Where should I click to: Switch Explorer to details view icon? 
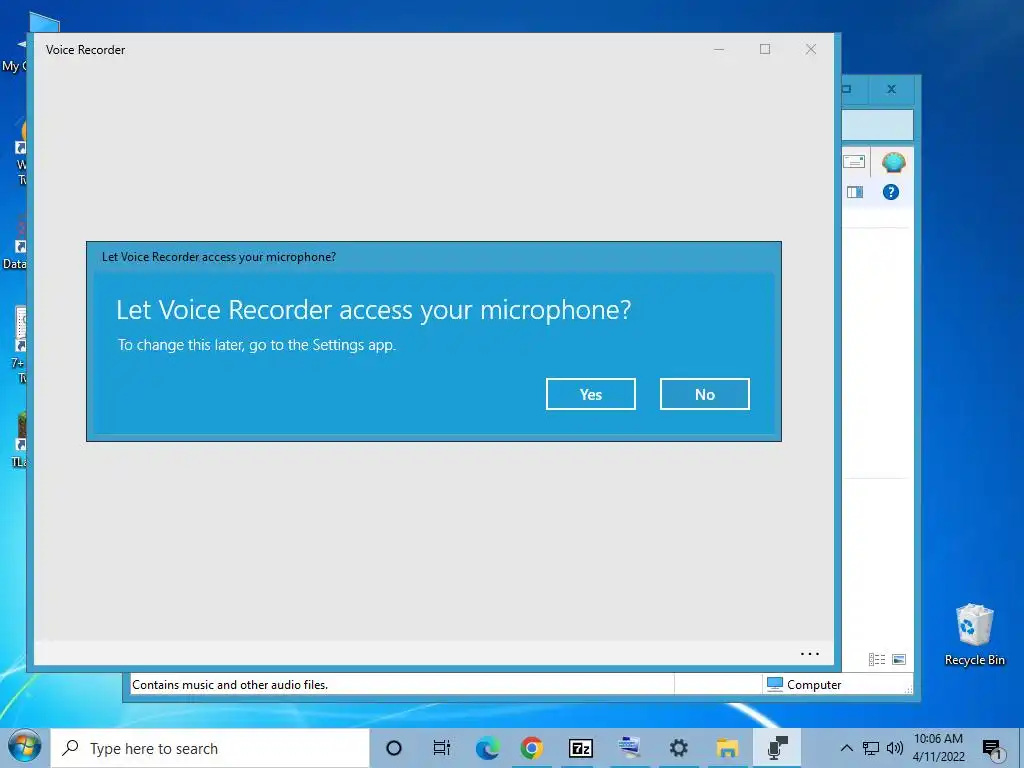coord(876,660)
